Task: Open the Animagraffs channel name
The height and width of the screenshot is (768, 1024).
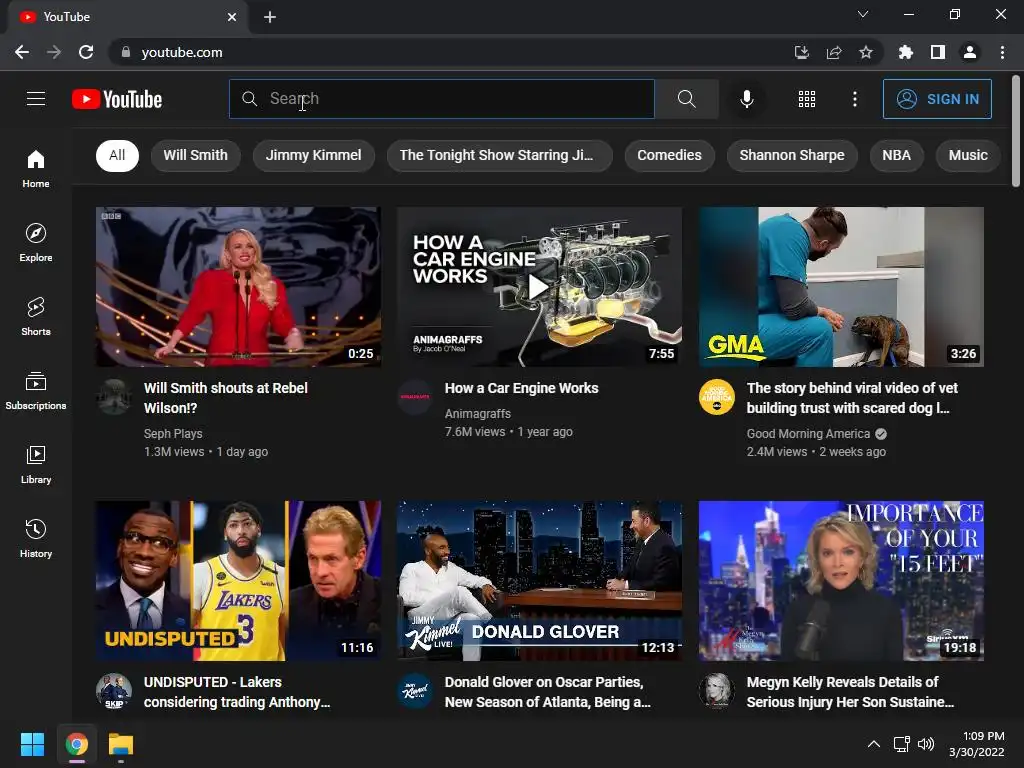Action: pyautogui.click(x=477, y=413)
